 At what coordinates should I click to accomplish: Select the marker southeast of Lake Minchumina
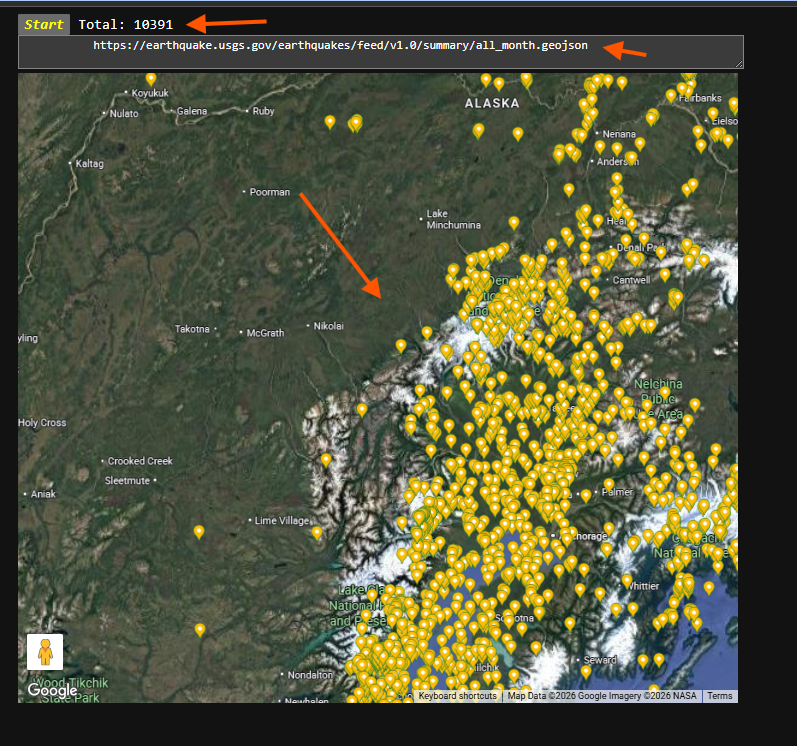tap(514, 223)
